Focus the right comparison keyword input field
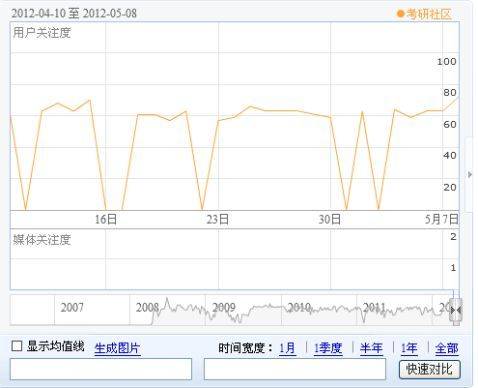 pyautogui.click(x=295, y=369)
